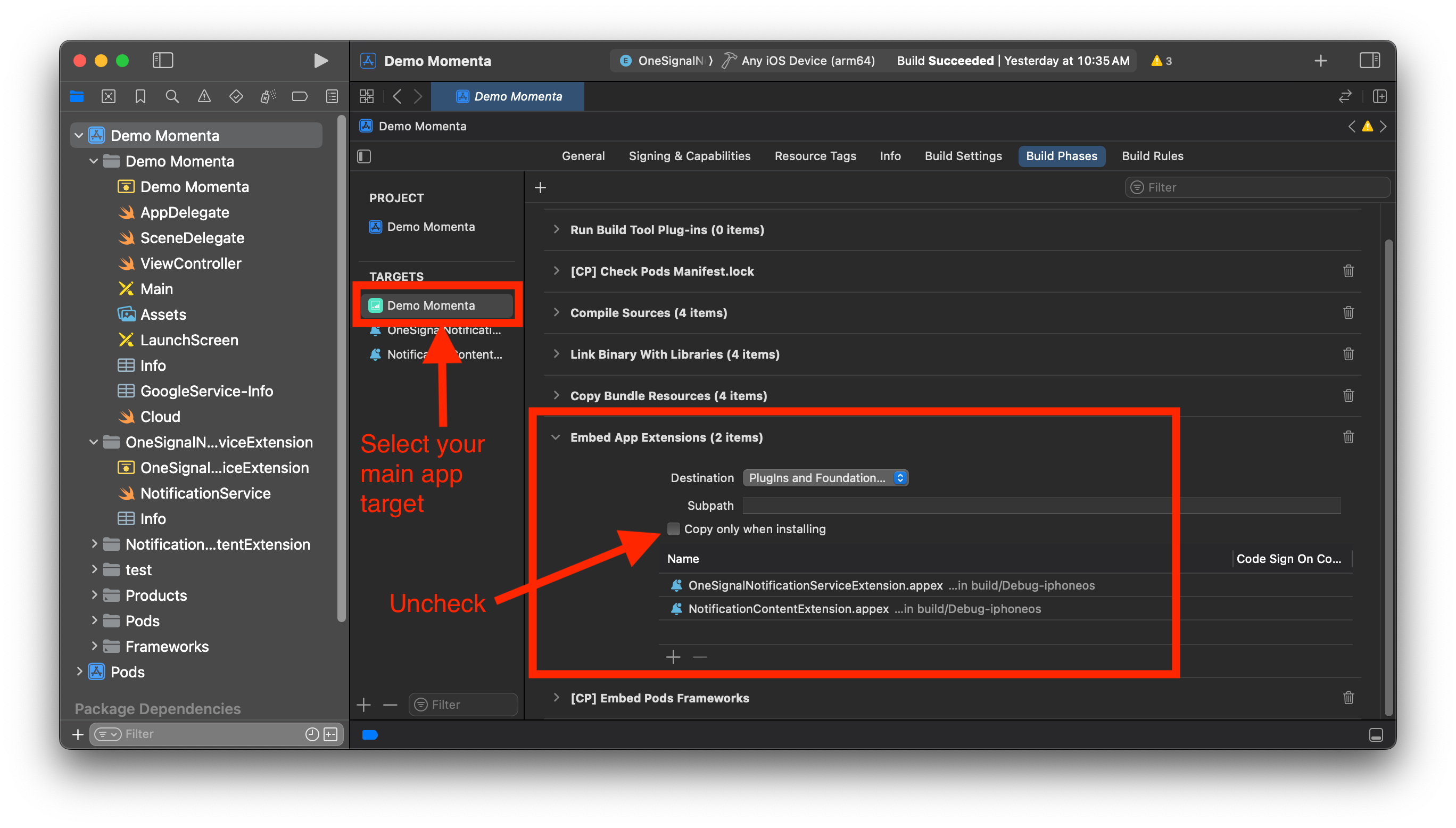The width and height of the screenshot is (1456, 828).
Task: Open the Debug navigator icon
Action: [x=268, y=97]
